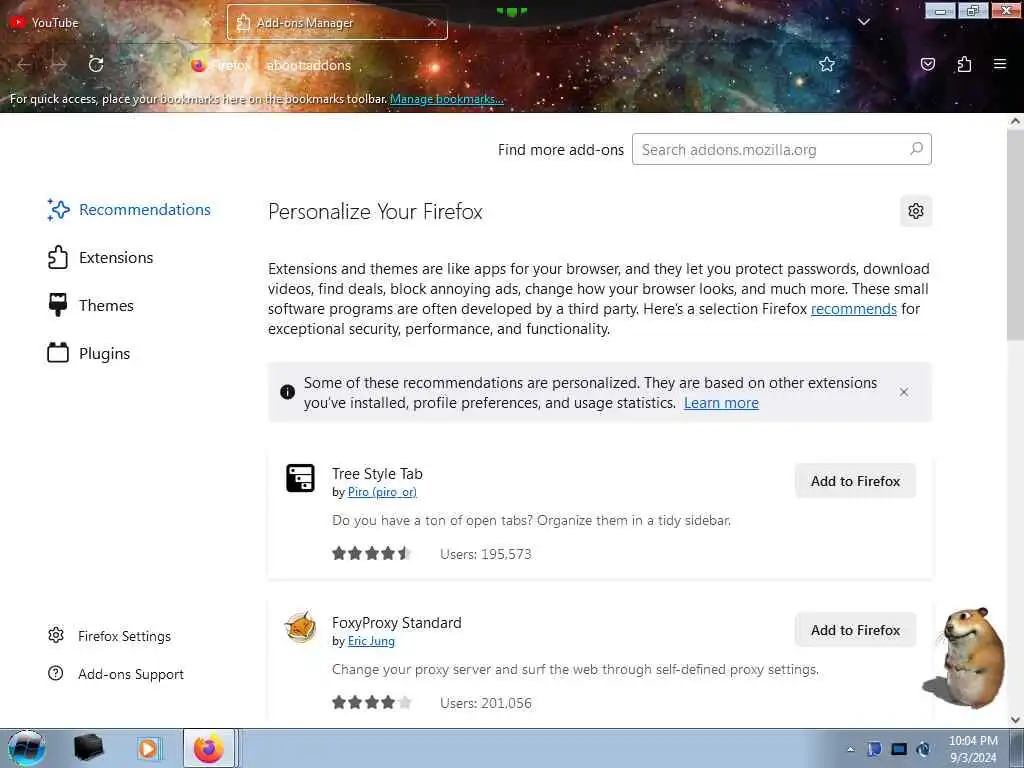Show hidden system tray icons
Image resolution: width=1024 pixels, height=768 pixels.
tap(850, 749)
